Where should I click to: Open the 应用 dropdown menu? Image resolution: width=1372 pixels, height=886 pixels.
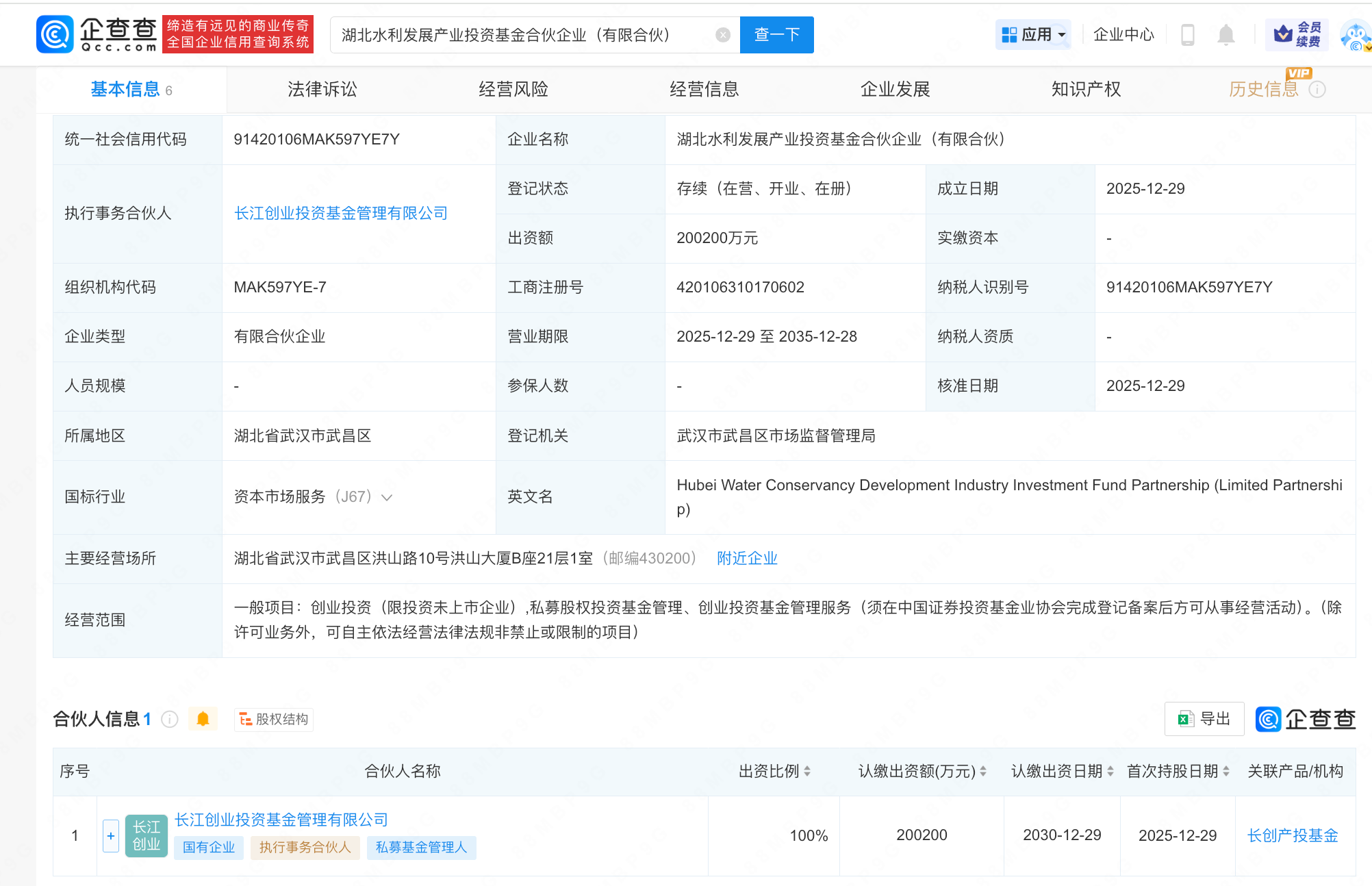pos(1032,34)
